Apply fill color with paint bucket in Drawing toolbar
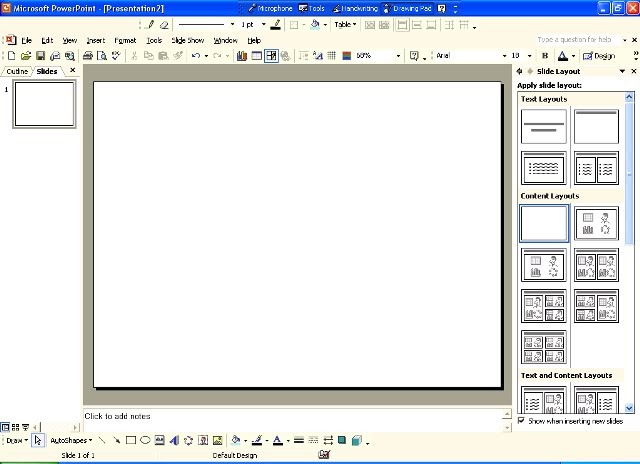The height and width of the screenshot is (464, 640). pos(236,440)
